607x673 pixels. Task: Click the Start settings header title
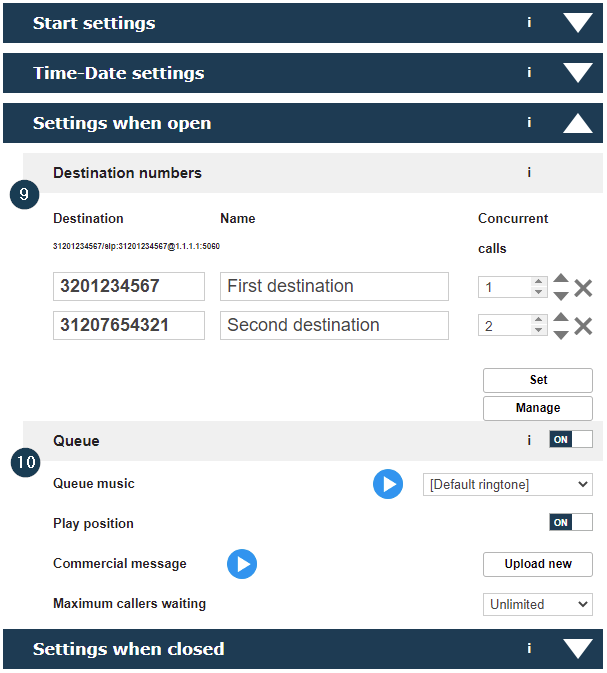94,23
